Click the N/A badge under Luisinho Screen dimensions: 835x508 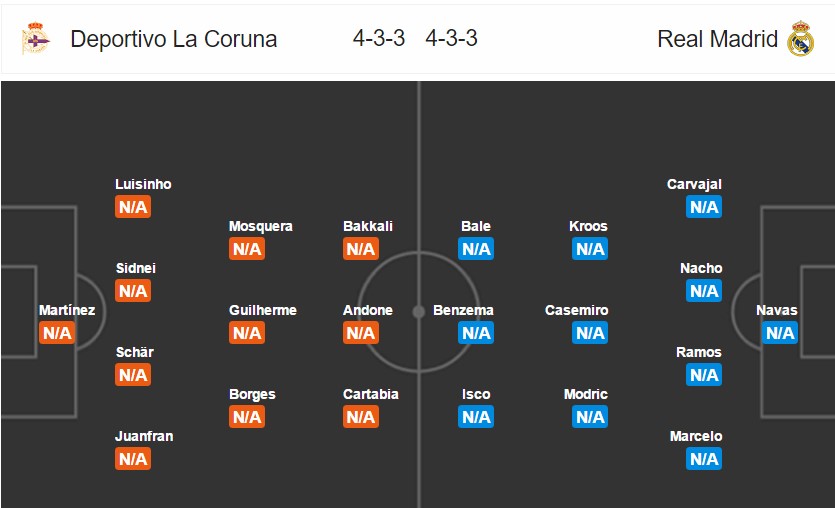pos(133,207)
